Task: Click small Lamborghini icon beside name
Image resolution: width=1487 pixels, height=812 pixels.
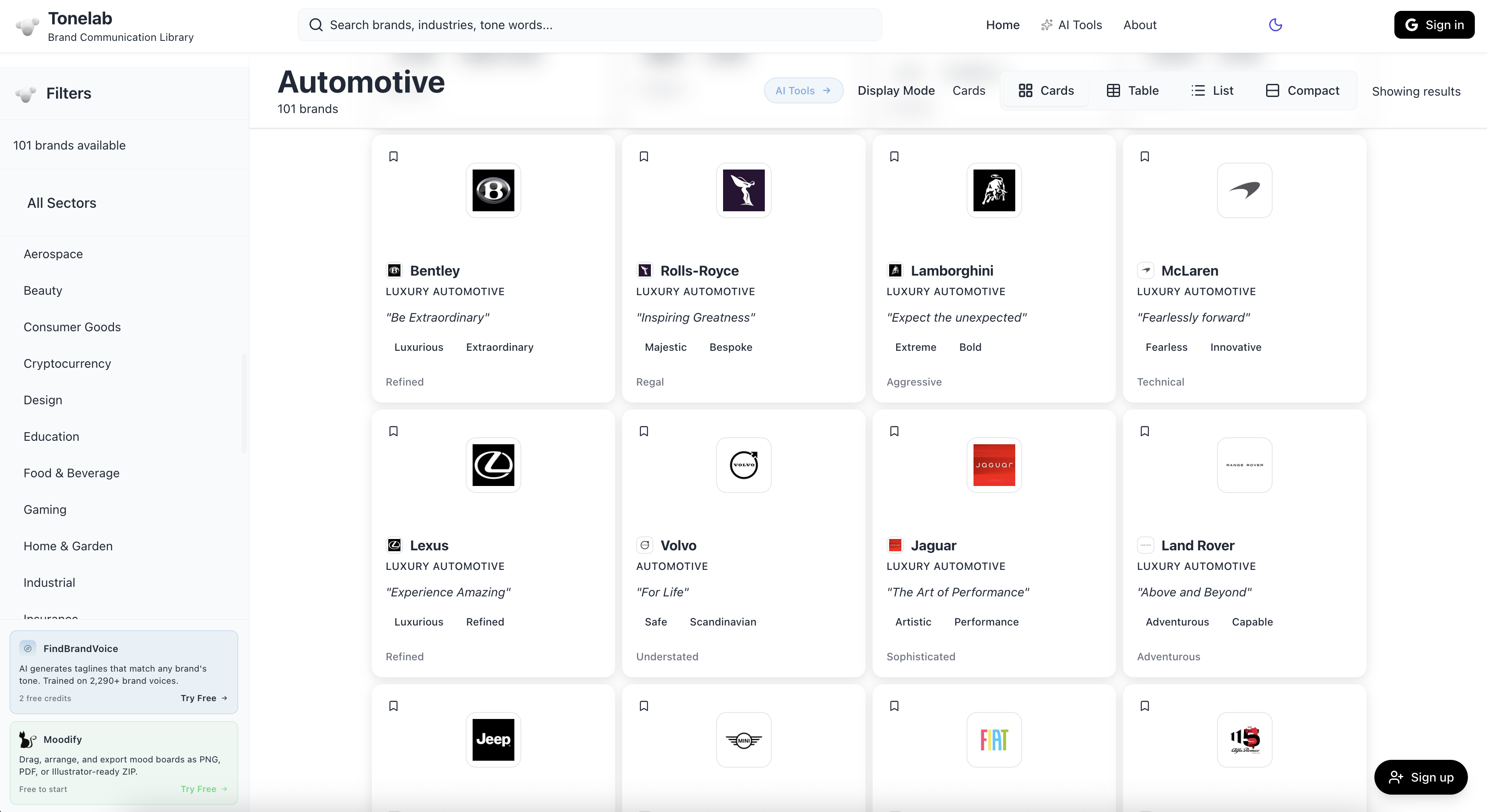Action: pyautogui.click(x=895, y=270)
